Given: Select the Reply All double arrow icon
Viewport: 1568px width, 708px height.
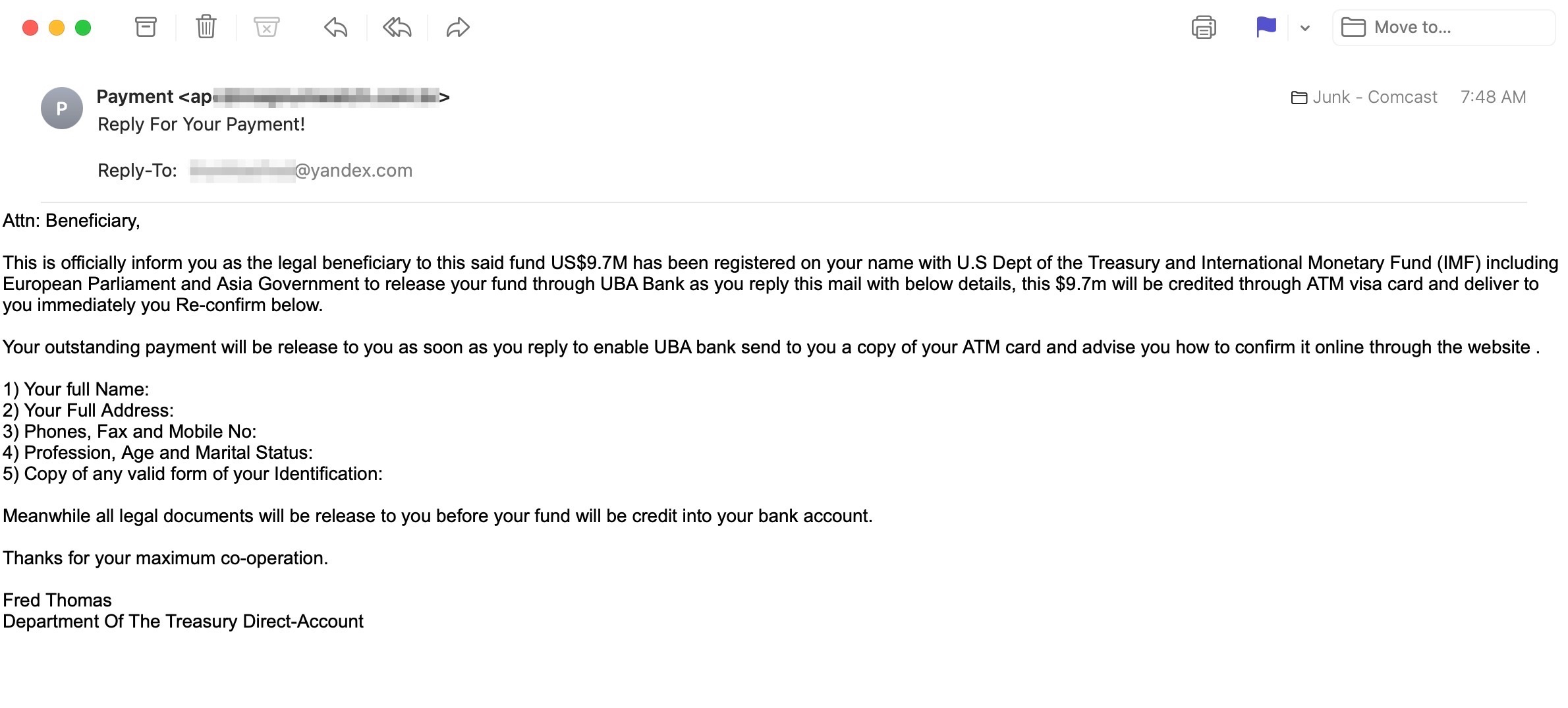Looking at the screenshot, I should (397, 27).
